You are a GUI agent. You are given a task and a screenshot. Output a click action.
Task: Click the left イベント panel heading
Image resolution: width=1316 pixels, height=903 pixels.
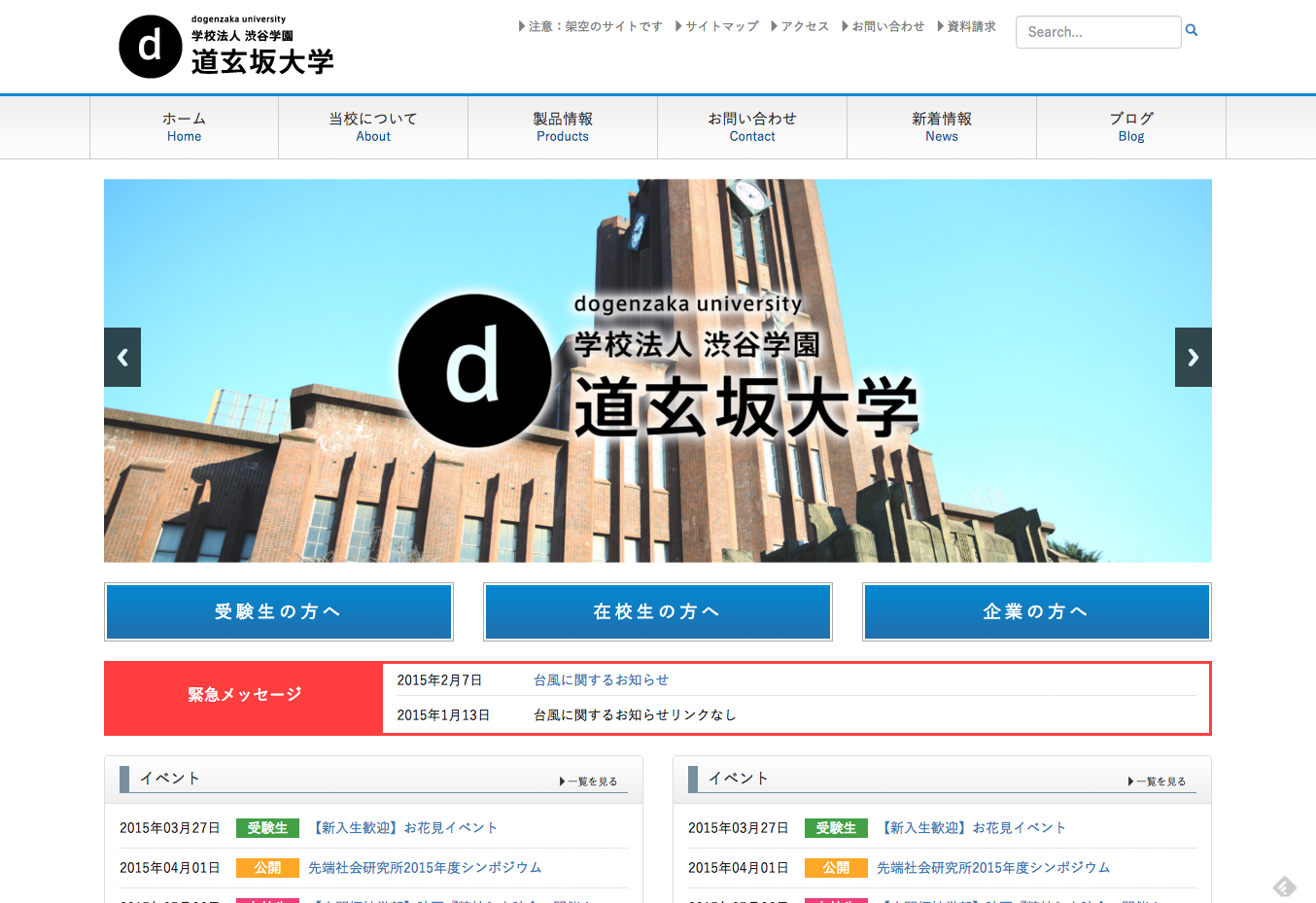(x=170, y=778)
